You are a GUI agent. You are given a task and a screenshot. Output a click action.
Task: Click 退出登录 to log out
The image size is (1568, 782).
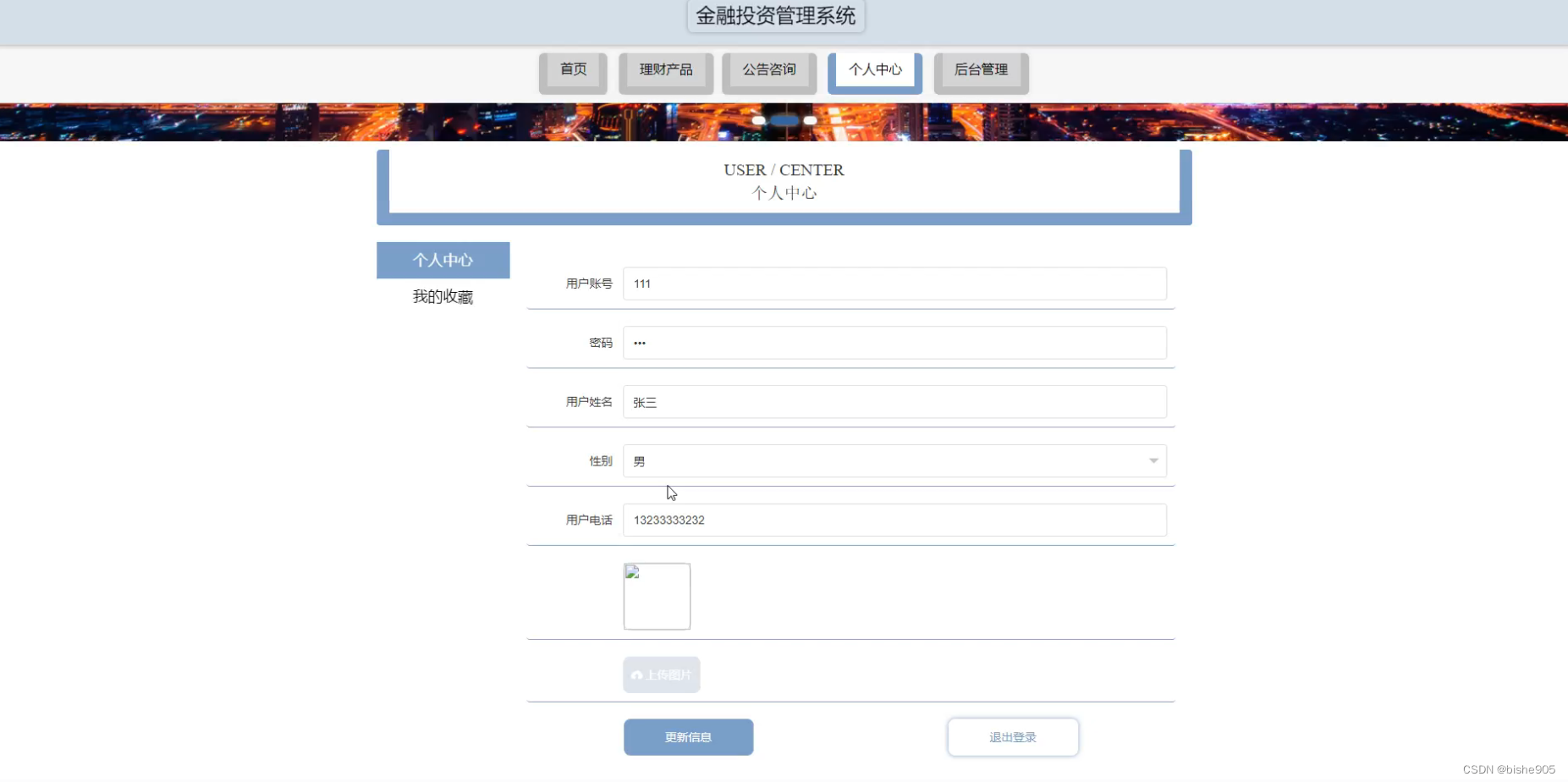(x=1013, y=736)
